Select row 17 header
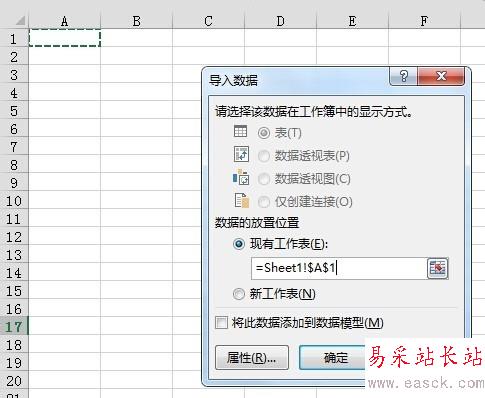The width and height of the screenshot is (485, 398). tap(14, 327)
